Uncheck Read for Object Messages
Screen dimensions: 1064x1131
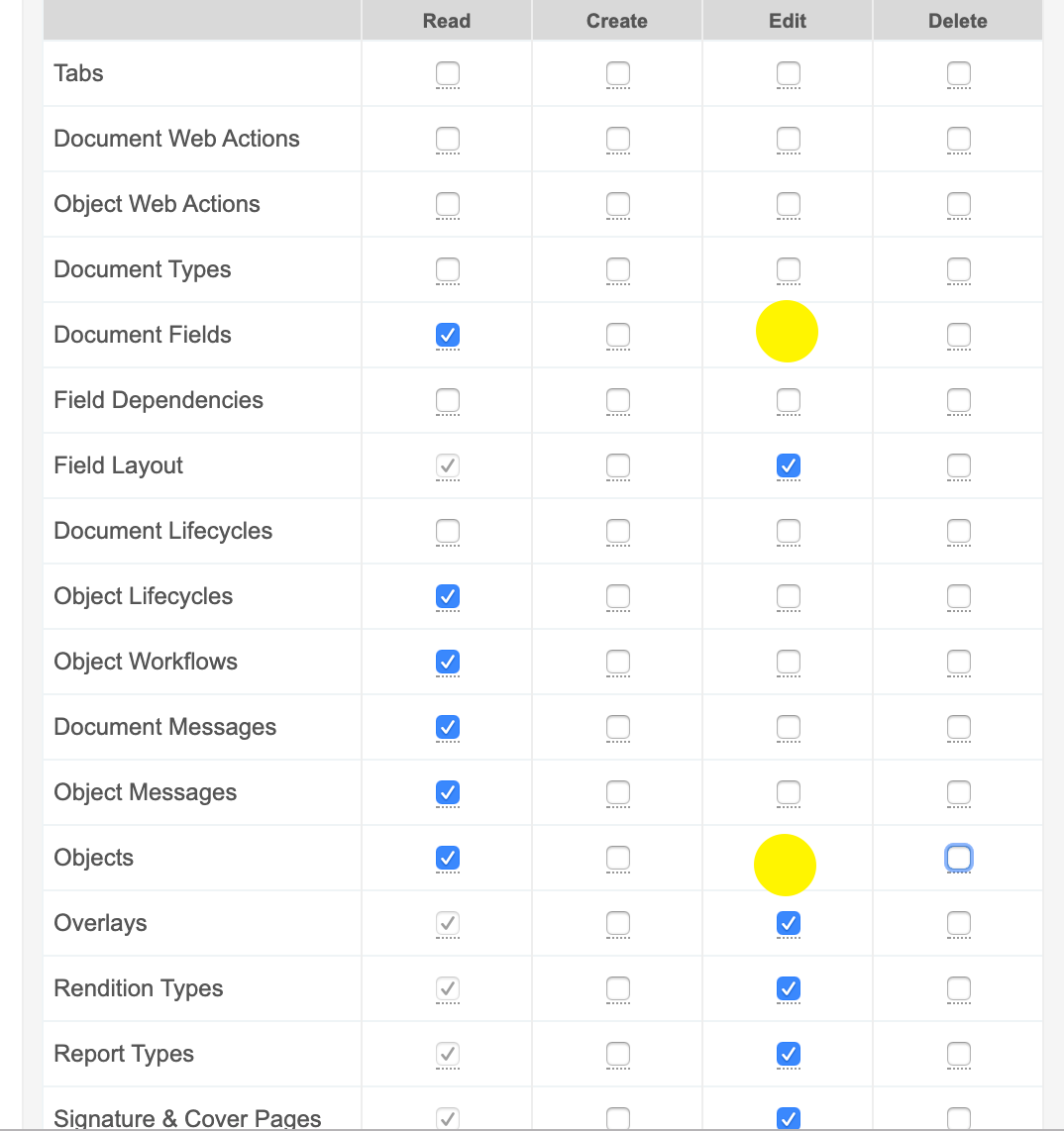448,792
